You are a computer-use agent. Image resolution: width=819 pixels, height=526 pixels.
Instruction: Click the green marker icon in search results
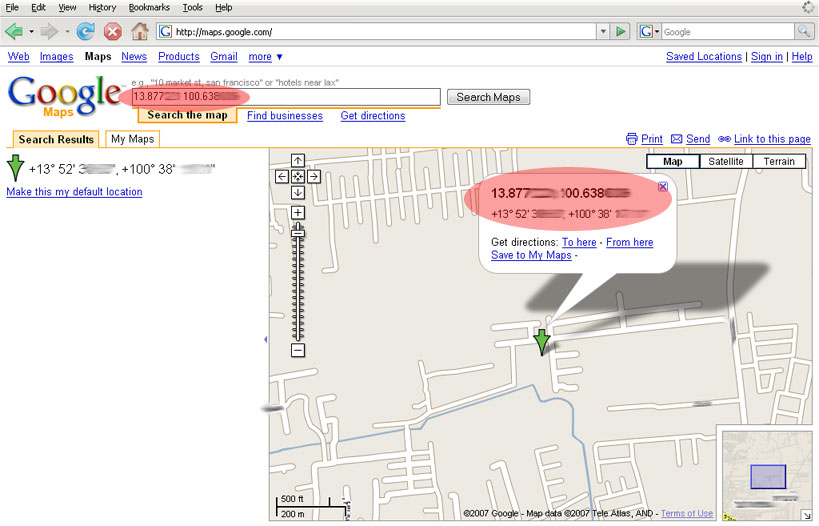[15, 168]
